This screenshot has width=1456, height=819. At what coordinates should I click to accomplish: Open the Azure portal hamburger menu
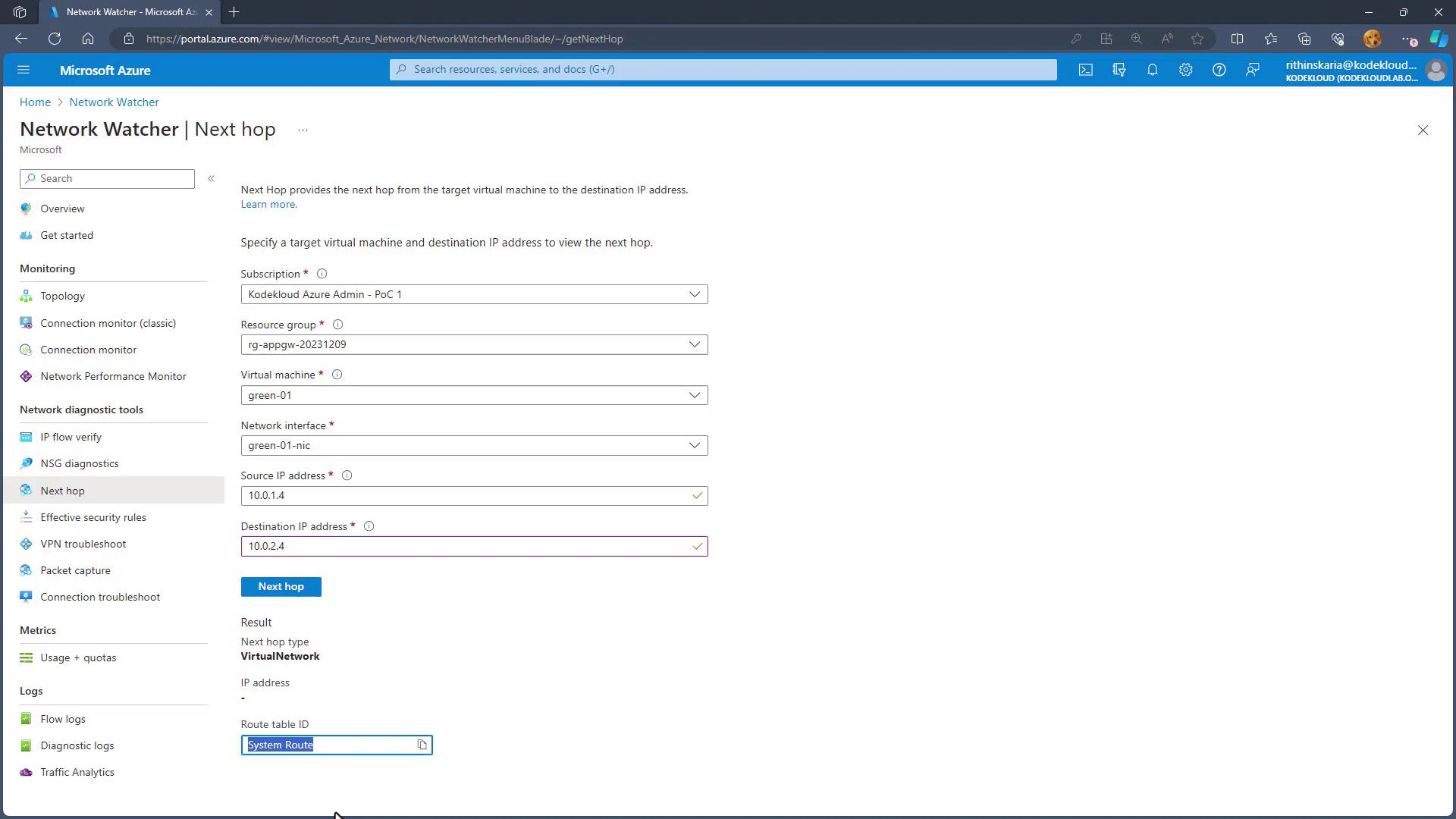(x=24, y=70)
